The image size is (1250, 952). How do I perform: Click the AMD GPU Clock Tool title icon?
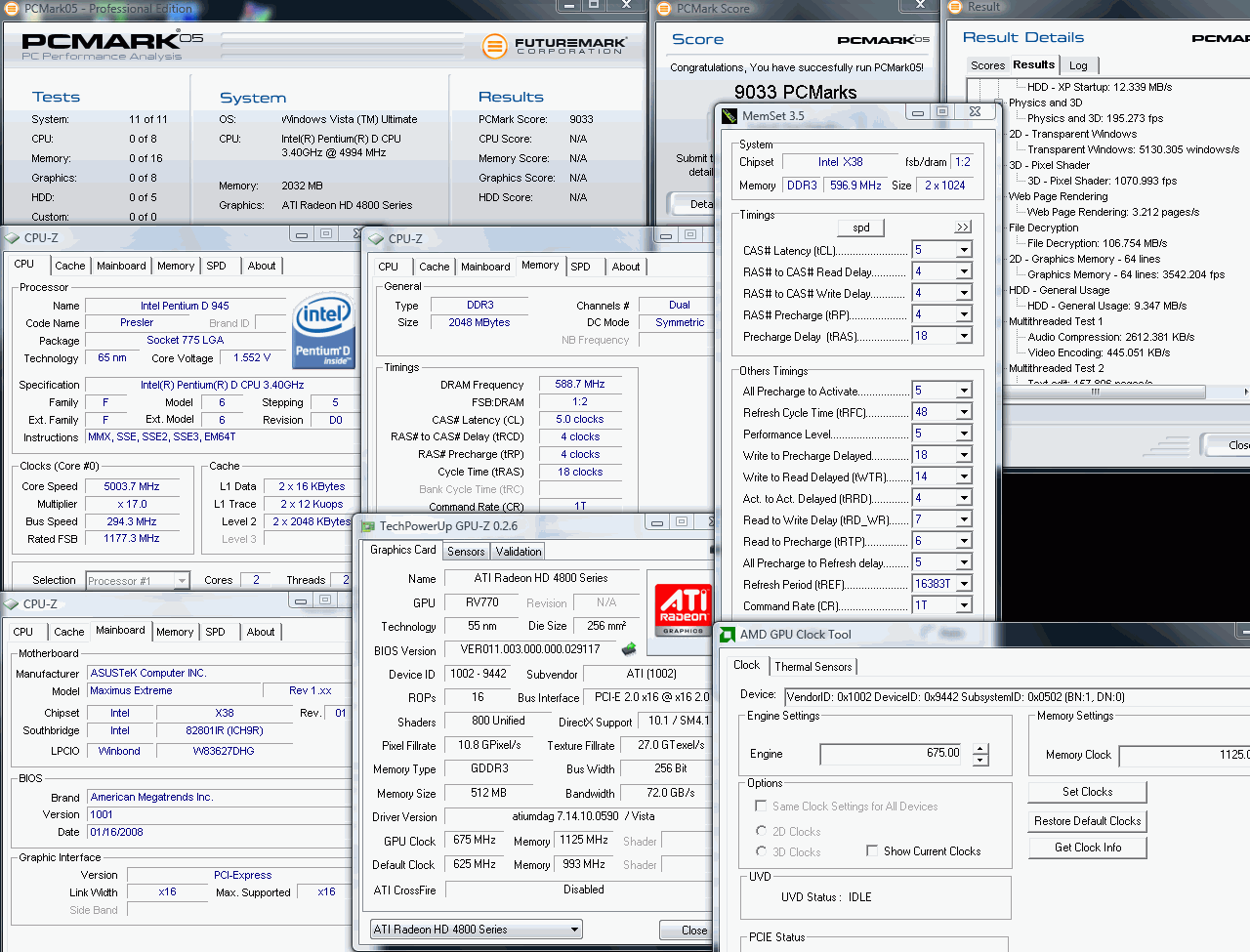728,634
